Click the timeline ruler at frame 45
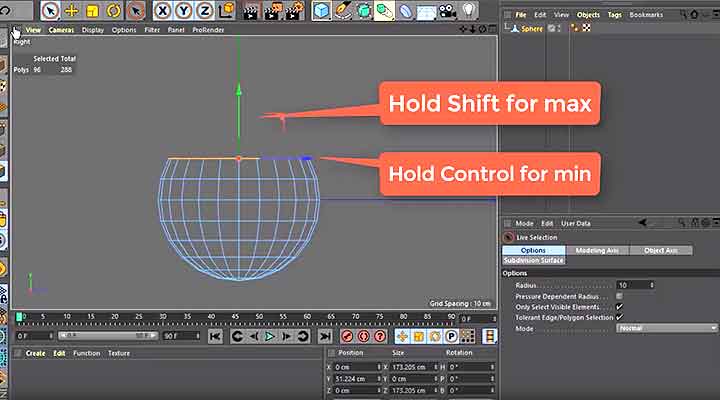The height and width of the screenshot is (400, 720). (x=235, y=318)
